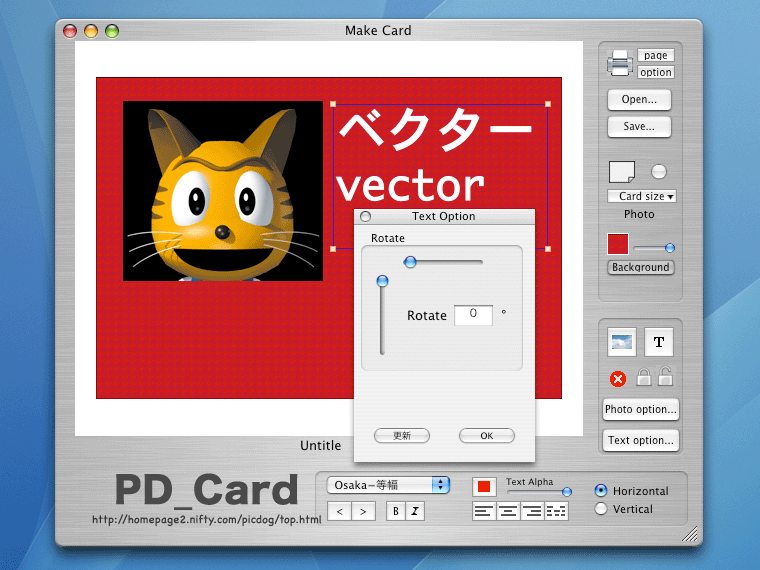Click the red text color swatch
760x570 pixels.
pyautogui.click(x=484, y=487)
